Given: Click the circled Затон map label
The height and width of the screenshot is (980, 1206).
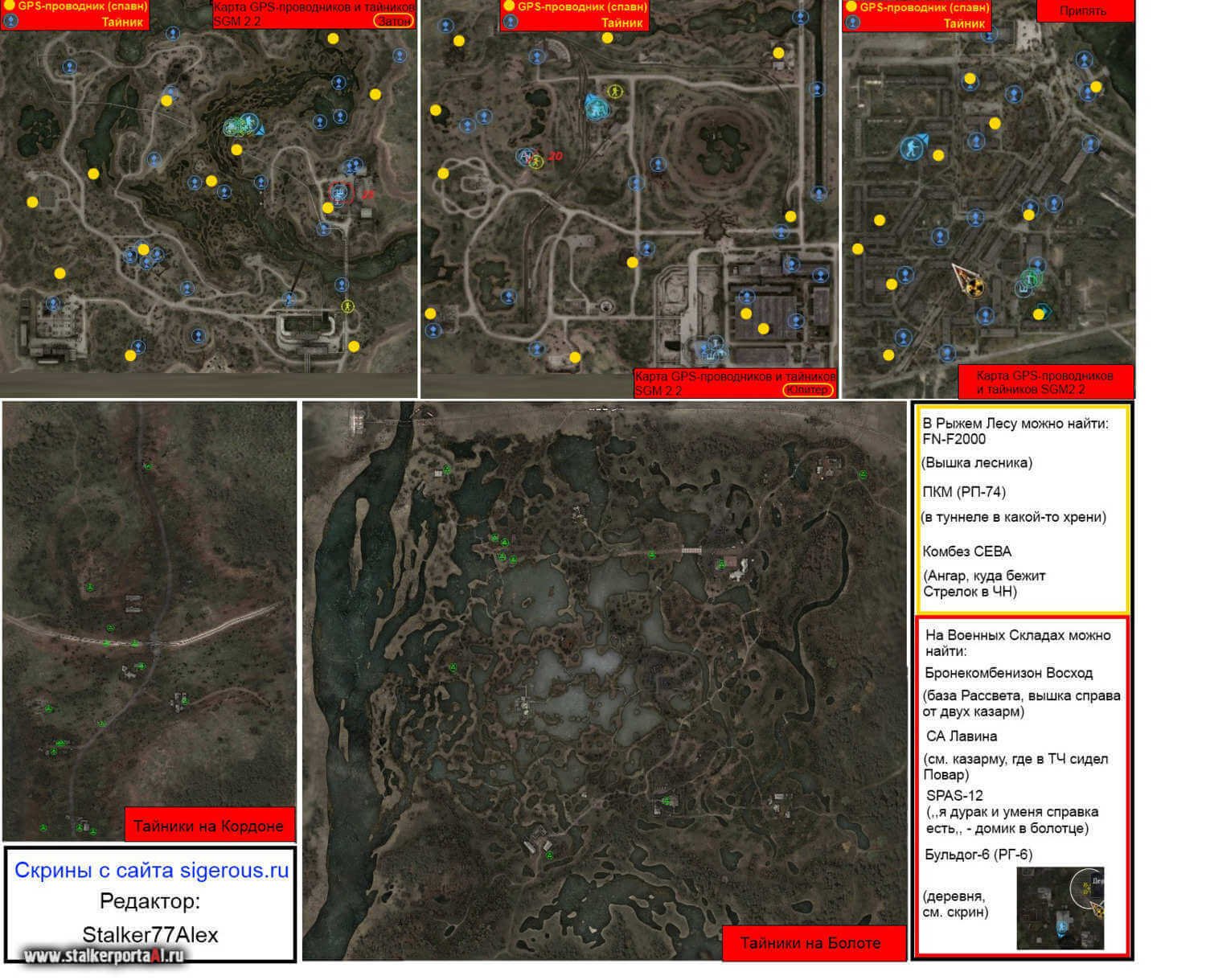Looking at the screenshot, I should pos(393,21).
